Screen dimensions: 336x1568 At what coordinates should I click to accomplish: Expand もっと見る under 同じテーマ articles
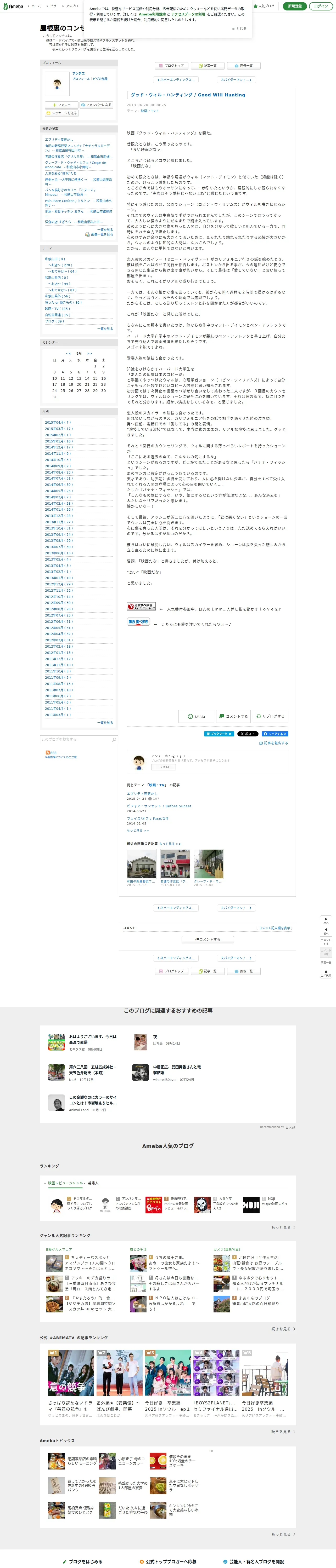[138, 830]
